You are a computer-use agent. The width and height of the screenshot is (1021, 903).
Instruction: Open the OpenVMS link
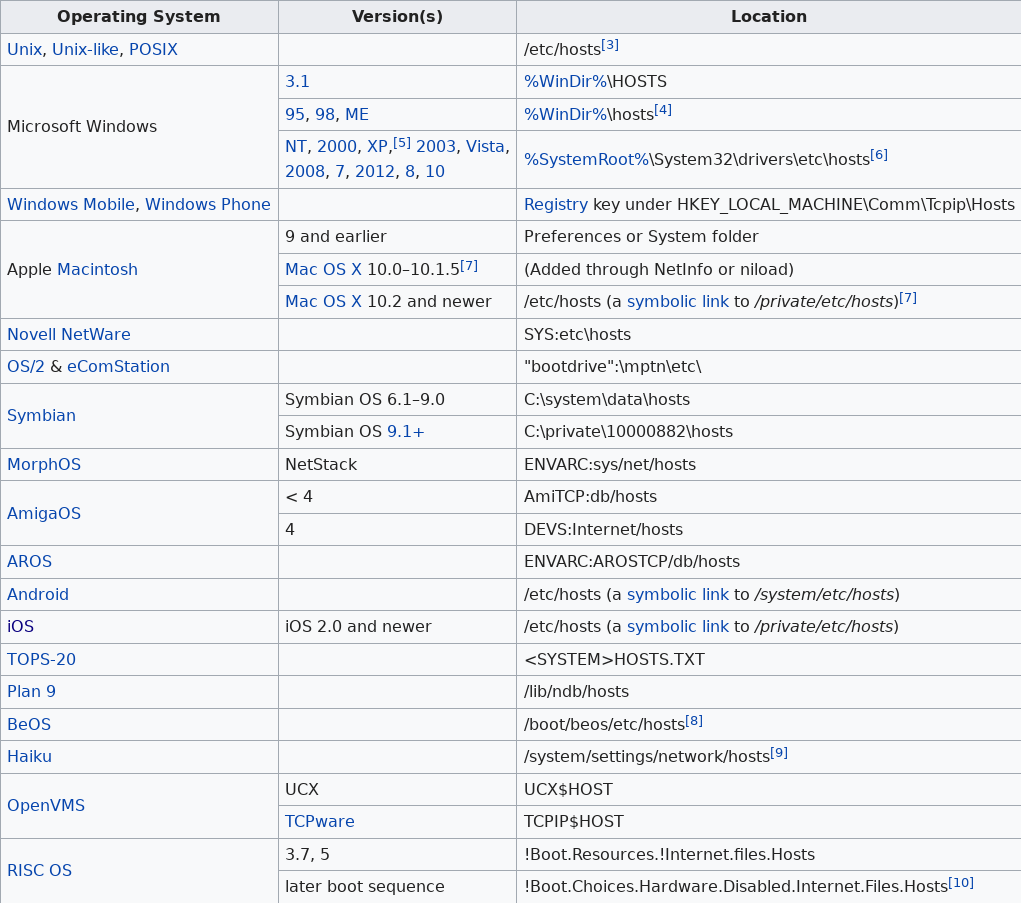(x=46, y=805)
